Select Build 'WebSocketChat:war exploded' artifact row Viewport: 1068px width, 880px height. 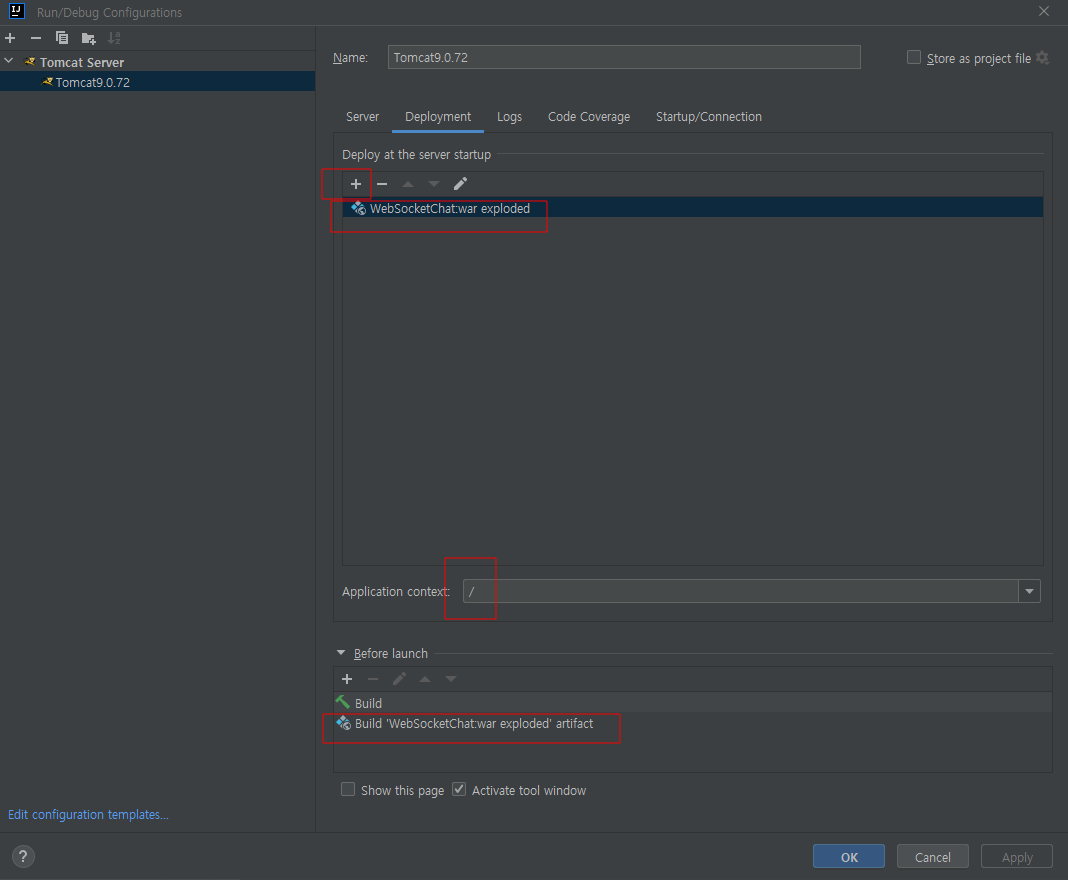coord(693,723)
